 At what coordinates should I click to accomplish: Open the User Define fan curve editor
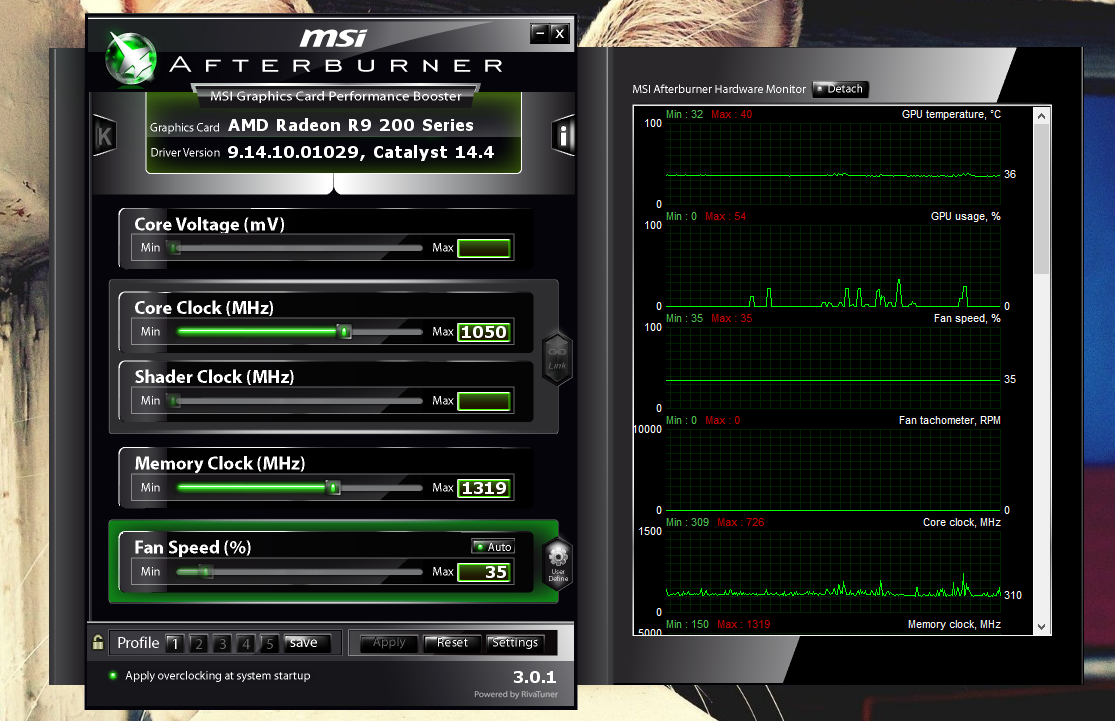(x=557, y=563)
